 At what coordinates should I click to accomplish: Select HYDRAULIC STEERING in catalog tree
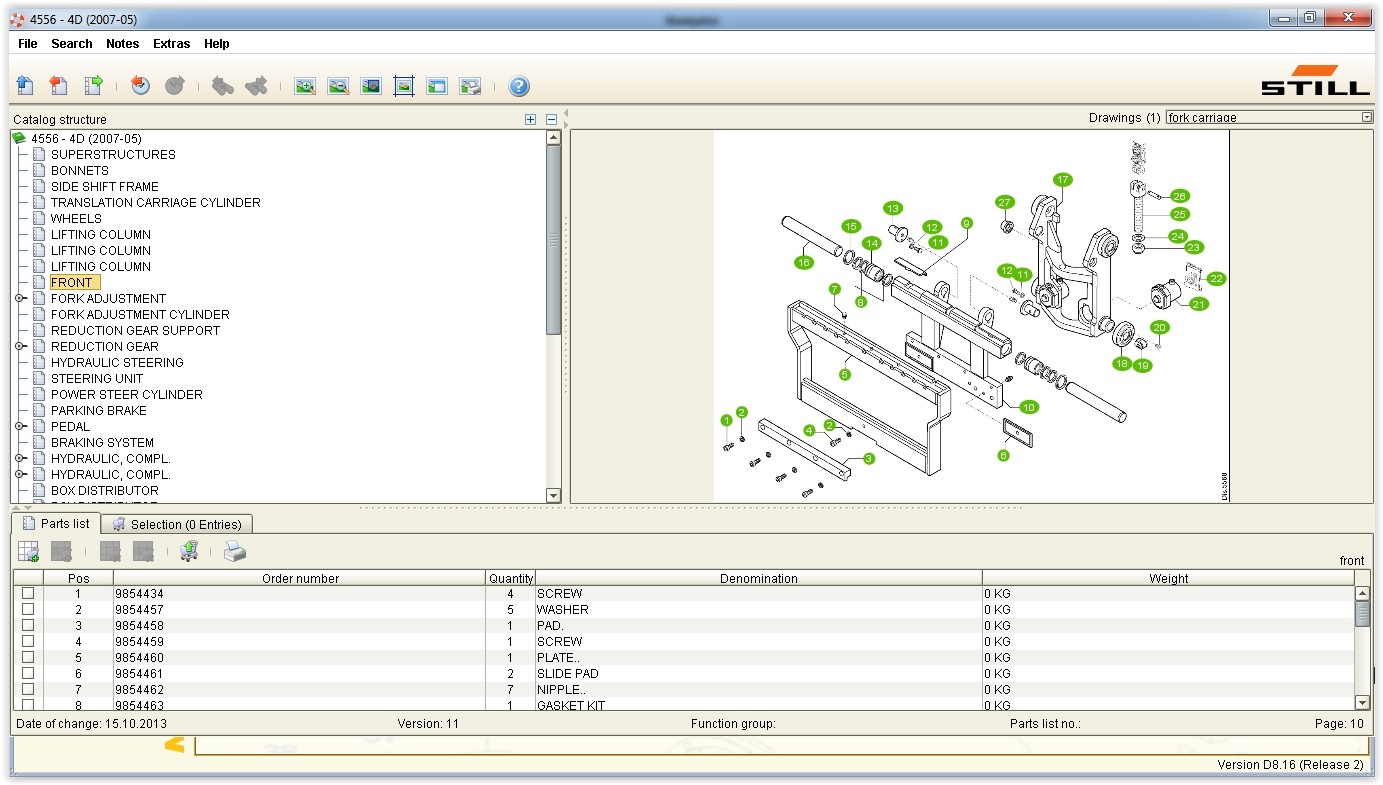(x=117, y=363)
